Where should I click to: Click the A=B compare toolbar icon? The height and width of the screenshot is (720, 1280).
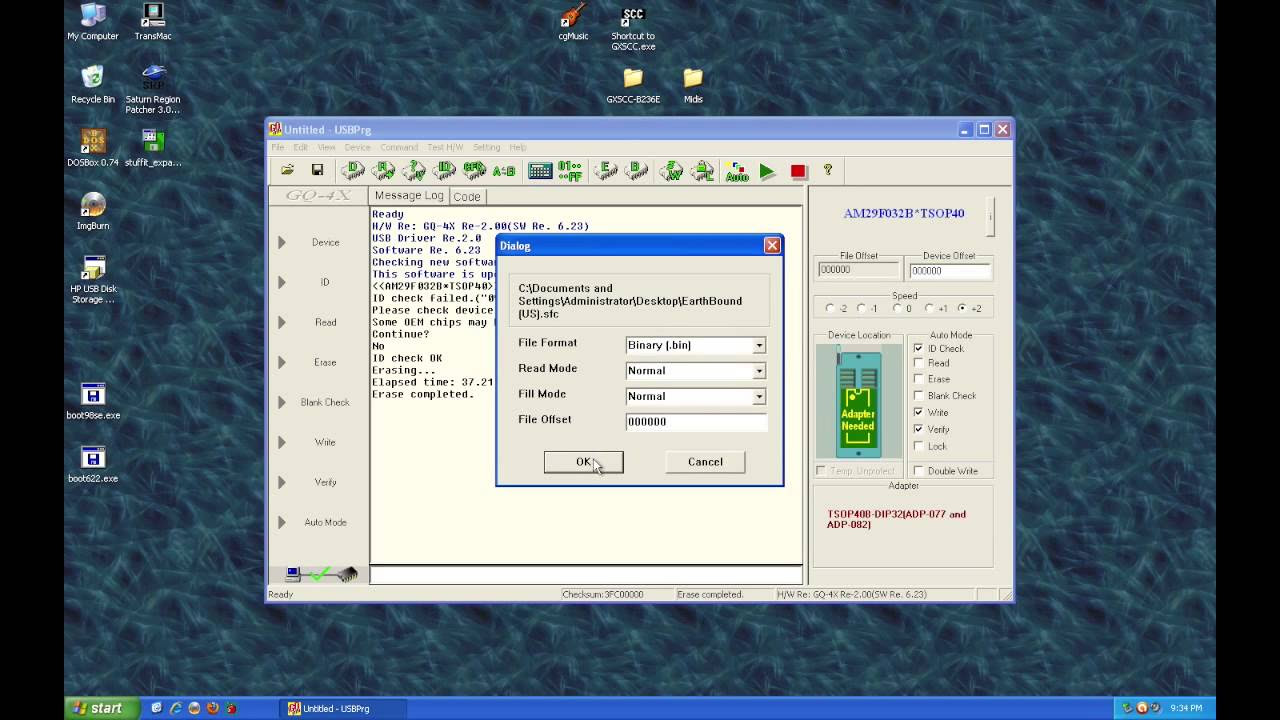point(504,171)
